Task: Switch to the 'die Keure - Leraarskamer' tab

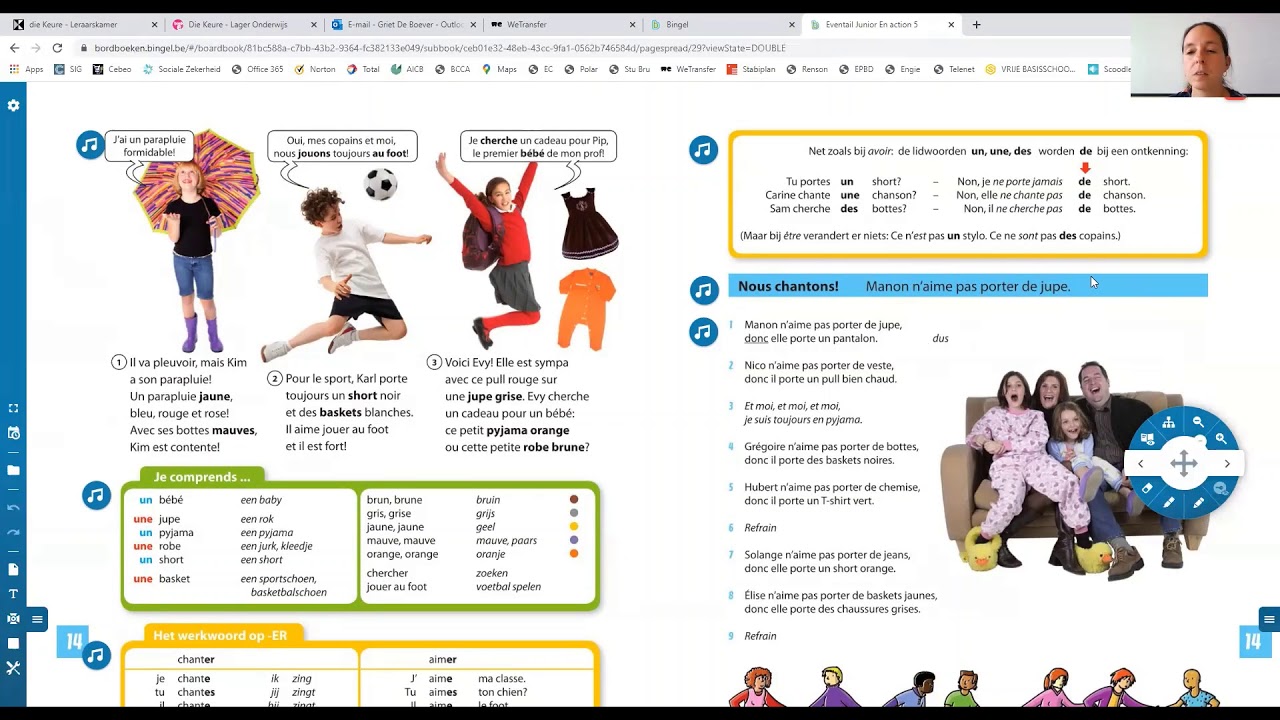Action: [85, 25]
